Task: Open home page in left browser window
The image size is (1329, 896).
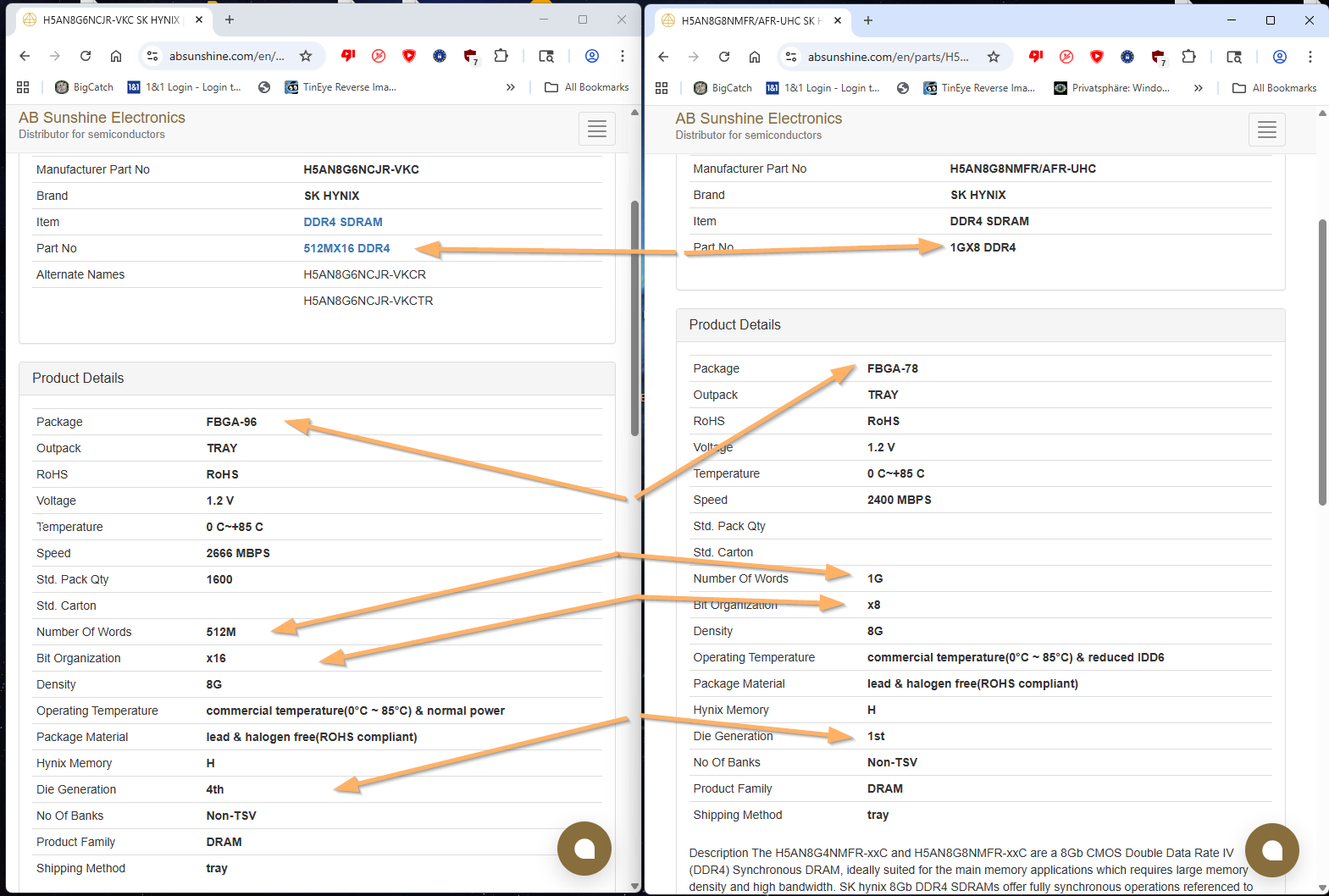Action: pyautogui.click(x=116, y=56)
